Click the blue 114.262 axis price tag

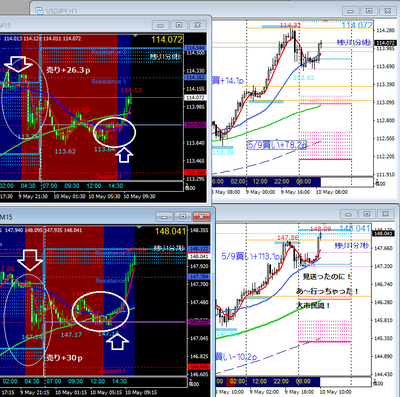pyautogui.click(x=195, y=77)
